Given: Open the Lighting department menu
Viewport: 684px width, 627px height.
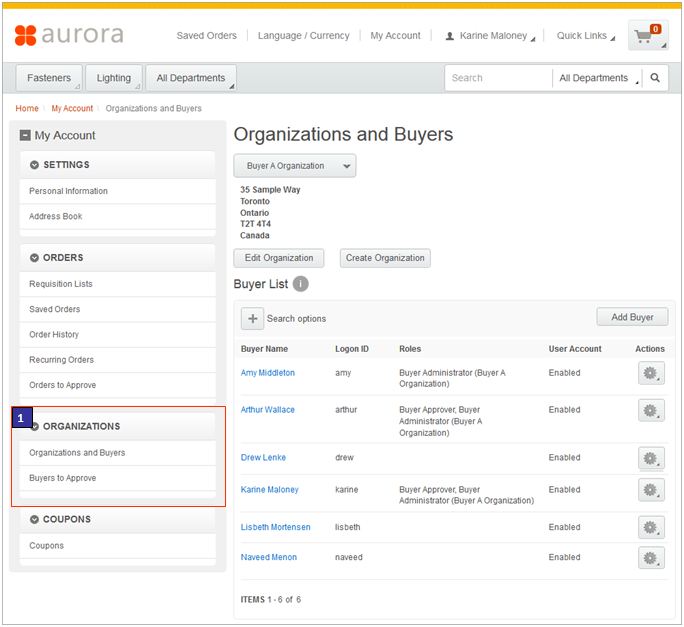Looking at the screenshot, I should [x=114, y=78].
